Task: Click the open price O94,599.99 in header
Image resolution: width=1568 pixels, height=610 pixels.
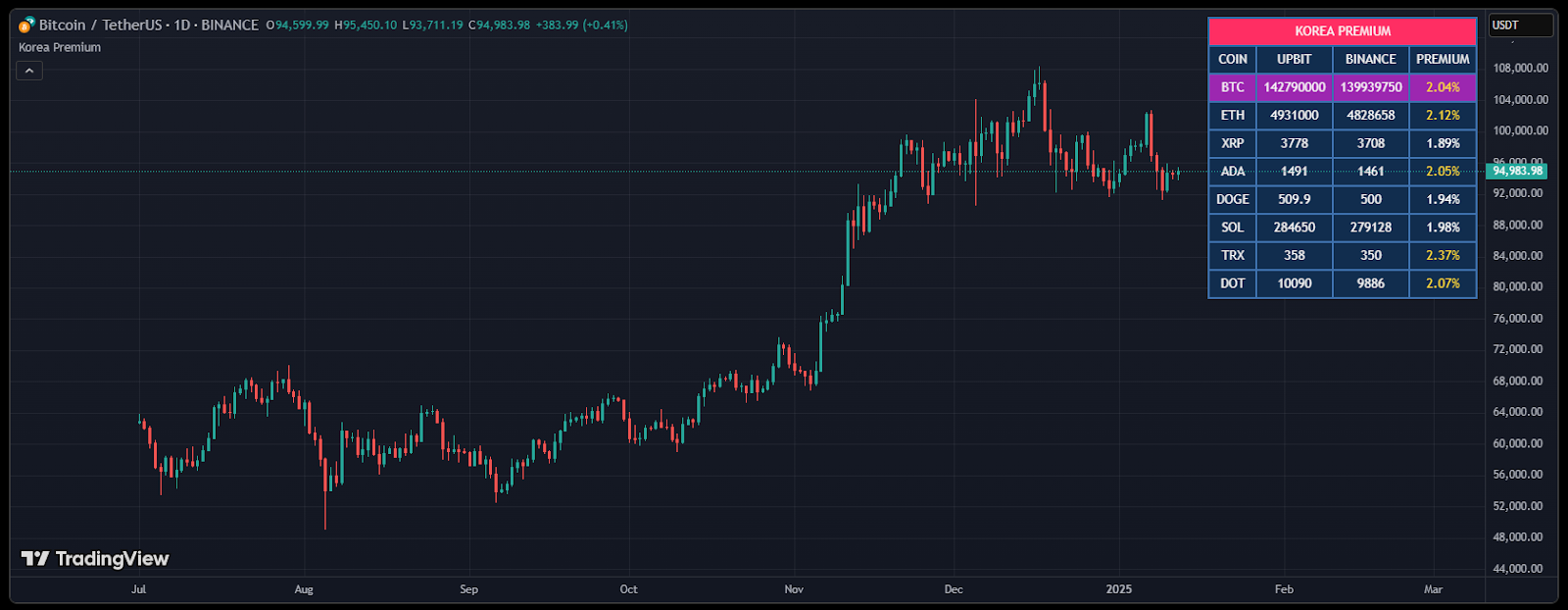Action: tap(298, 25)
